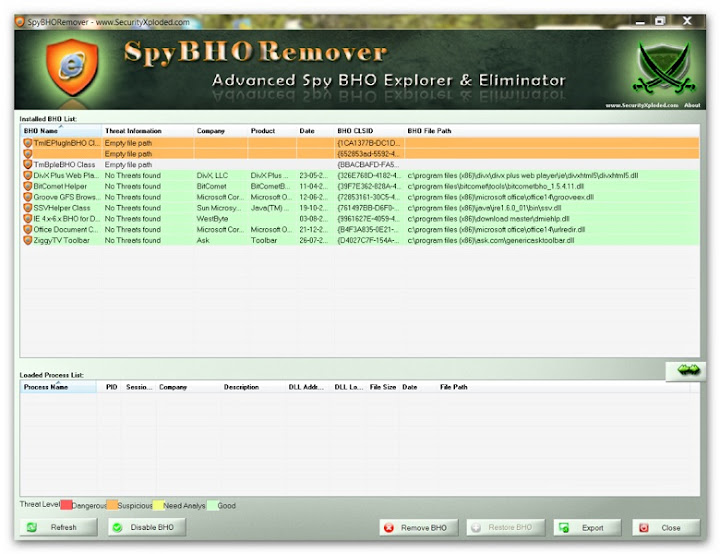Sort BHO list by Company column
This screenshot has height=554, width=720.
click(x=220, y=131)
